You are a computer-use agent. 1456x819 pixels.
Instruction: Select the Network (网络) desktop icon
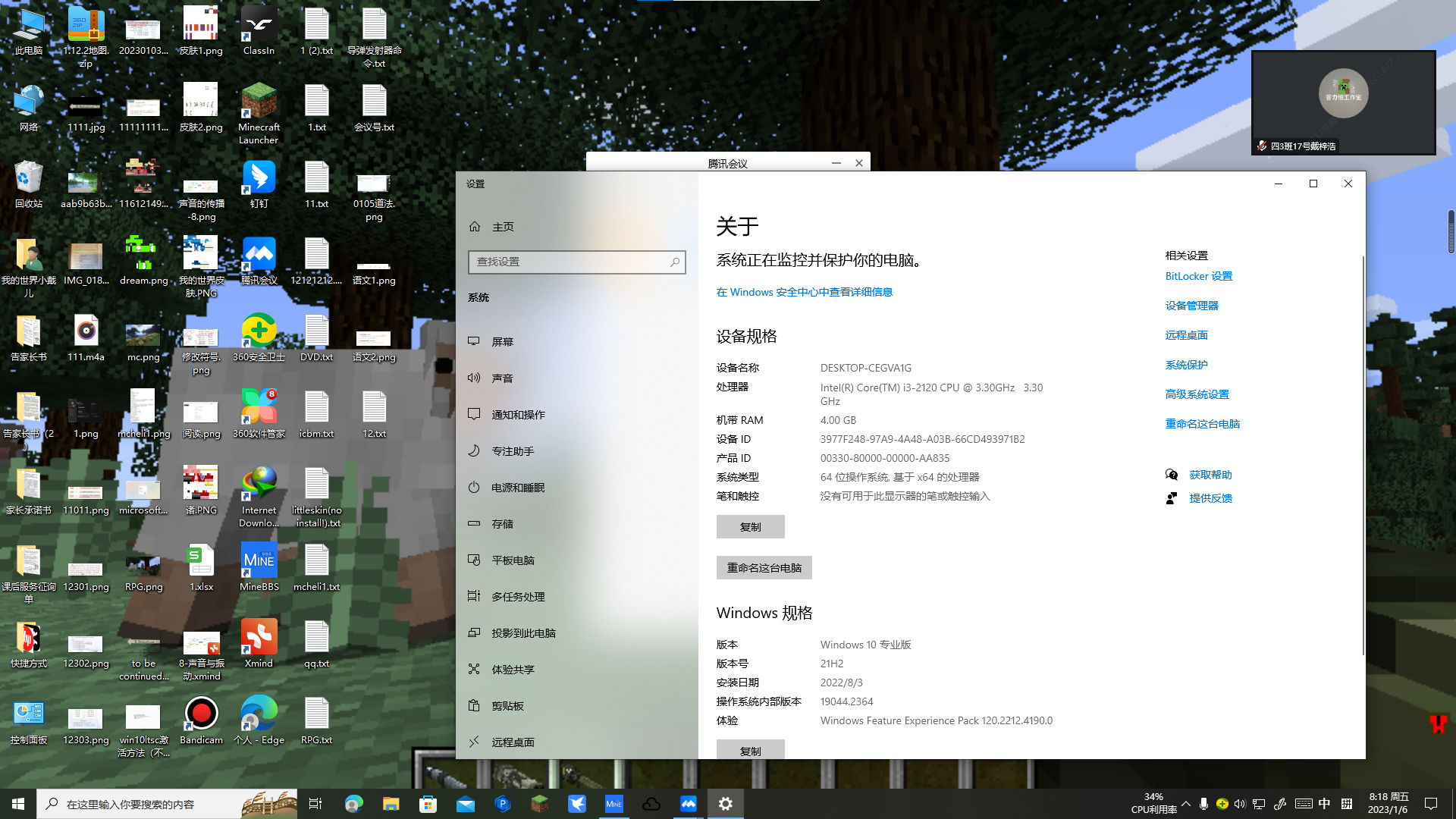pyautogui.click(x=29, y=108)
